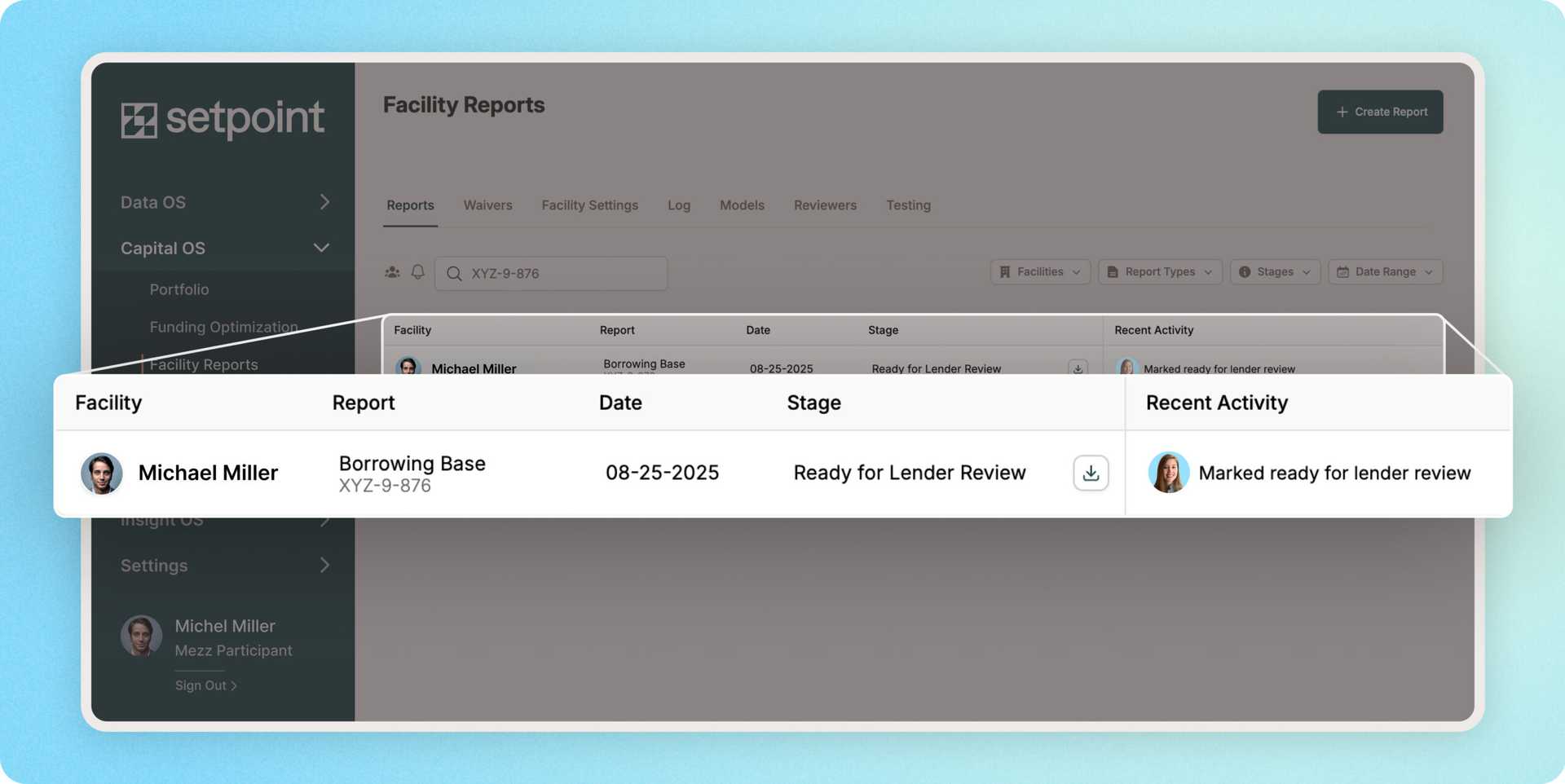The width and height of the screenshot is (1565, 784).
Task: Expand the Settings sidebar section
Action: click(x=324, y=566)
